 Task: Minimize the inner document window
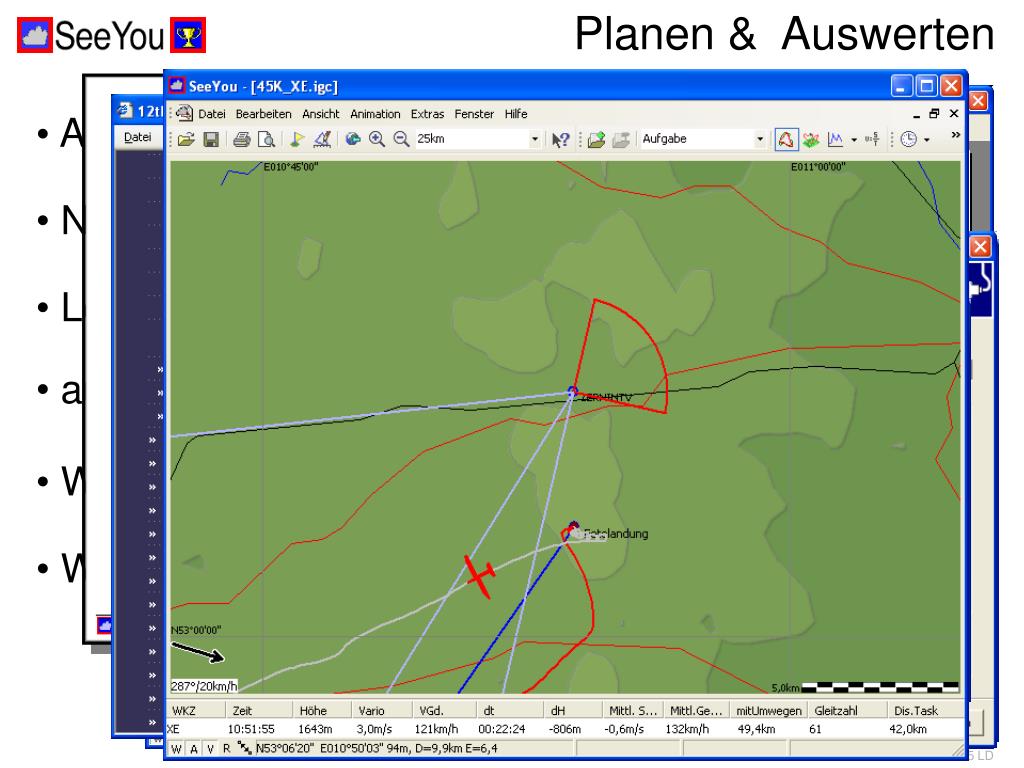click(916, 114)
